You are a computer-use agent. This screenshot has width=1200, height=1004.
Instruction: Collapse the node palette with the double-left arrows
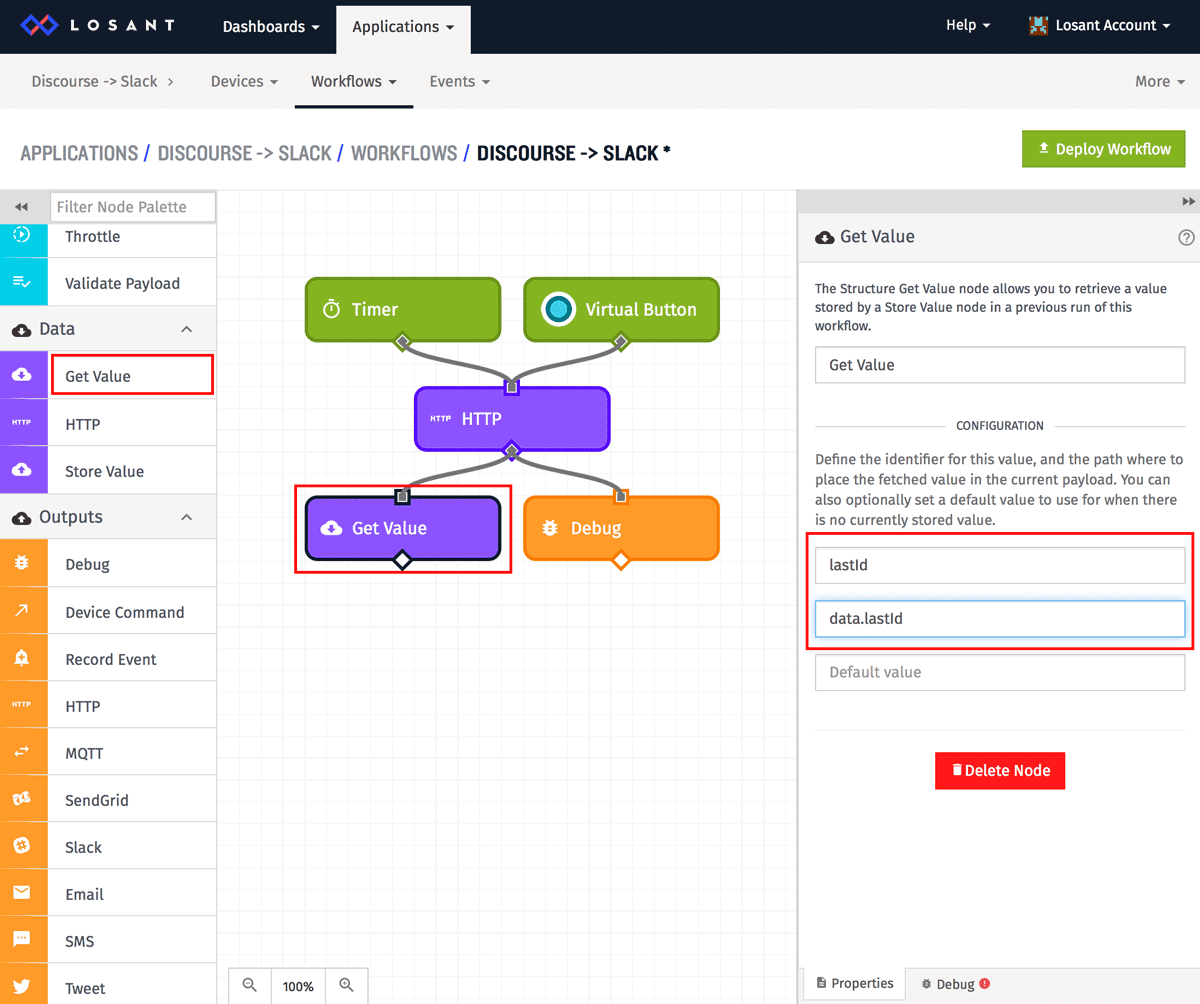coord(21,206)
